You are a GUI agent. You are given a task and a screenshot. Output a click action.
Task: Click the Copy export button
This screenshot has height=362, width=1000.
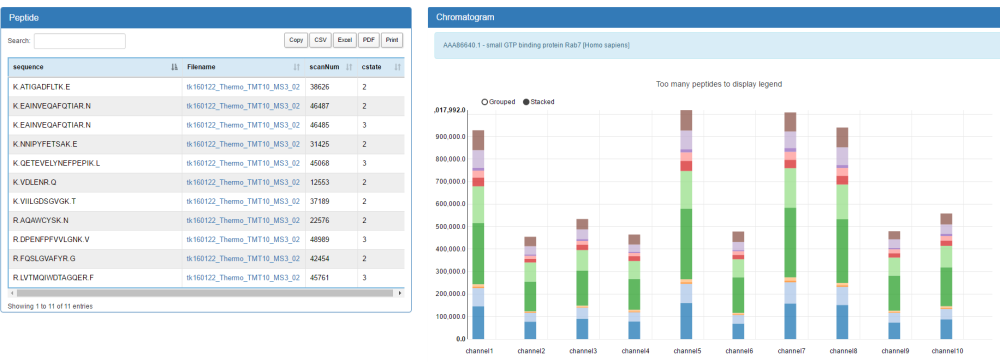point(296,40)
